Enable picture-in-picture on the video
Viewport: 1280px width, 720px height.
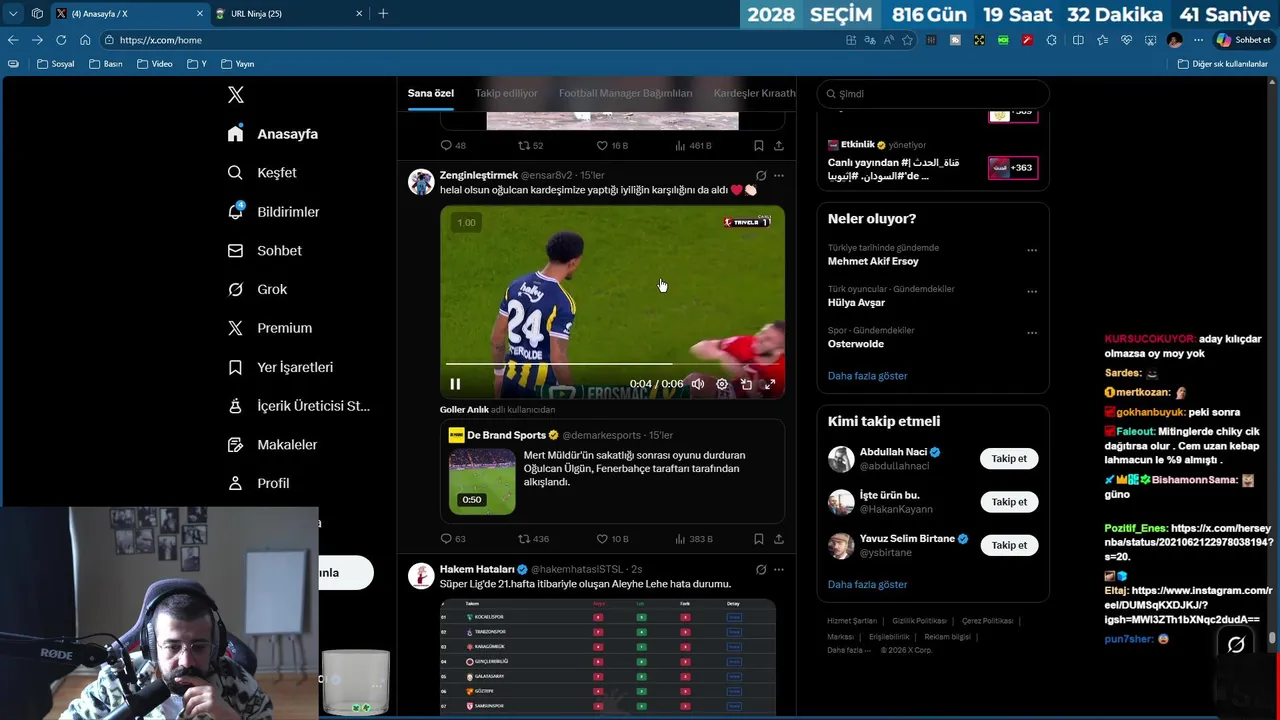point(746,384)
